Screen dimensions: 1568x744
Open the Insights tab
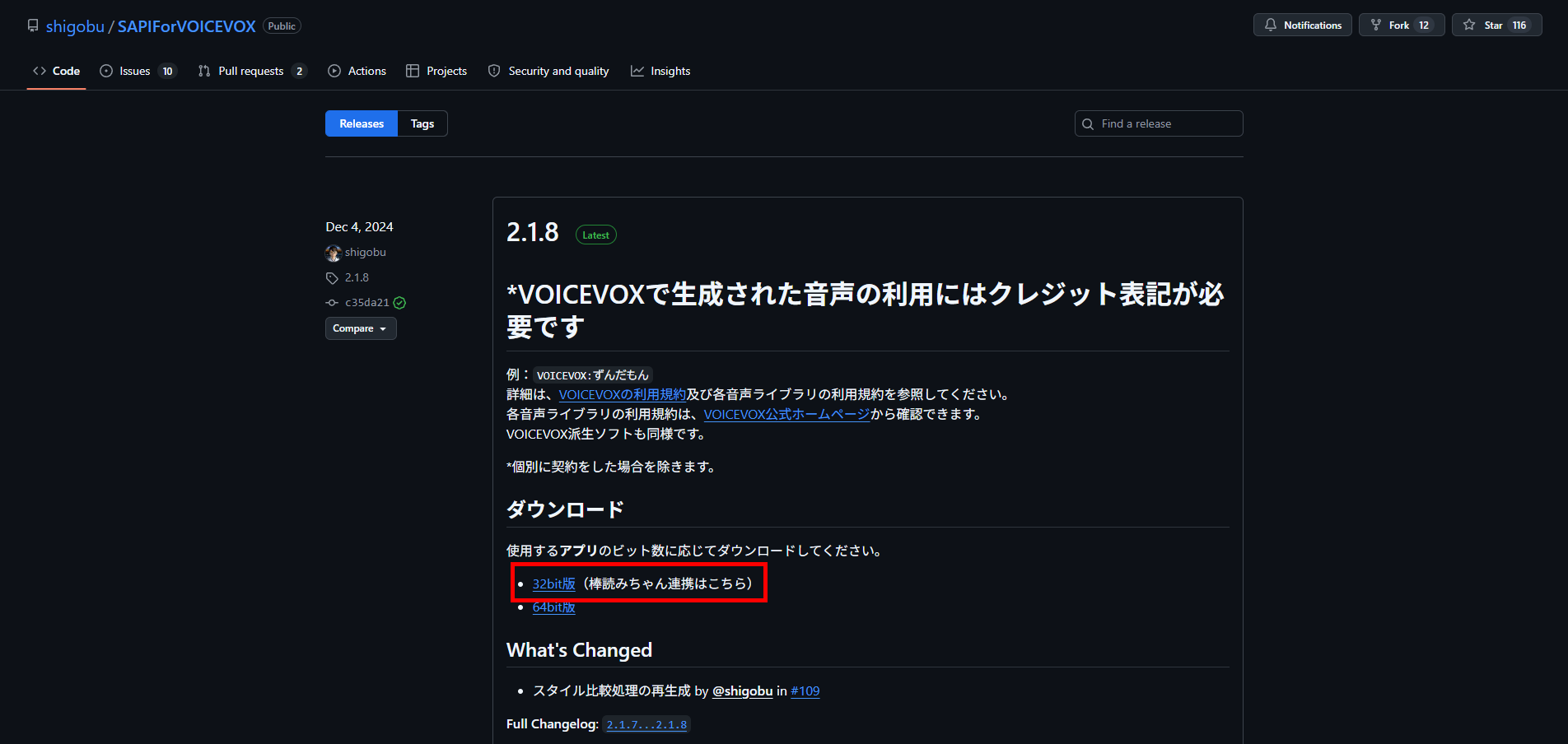tap(660, 71)
